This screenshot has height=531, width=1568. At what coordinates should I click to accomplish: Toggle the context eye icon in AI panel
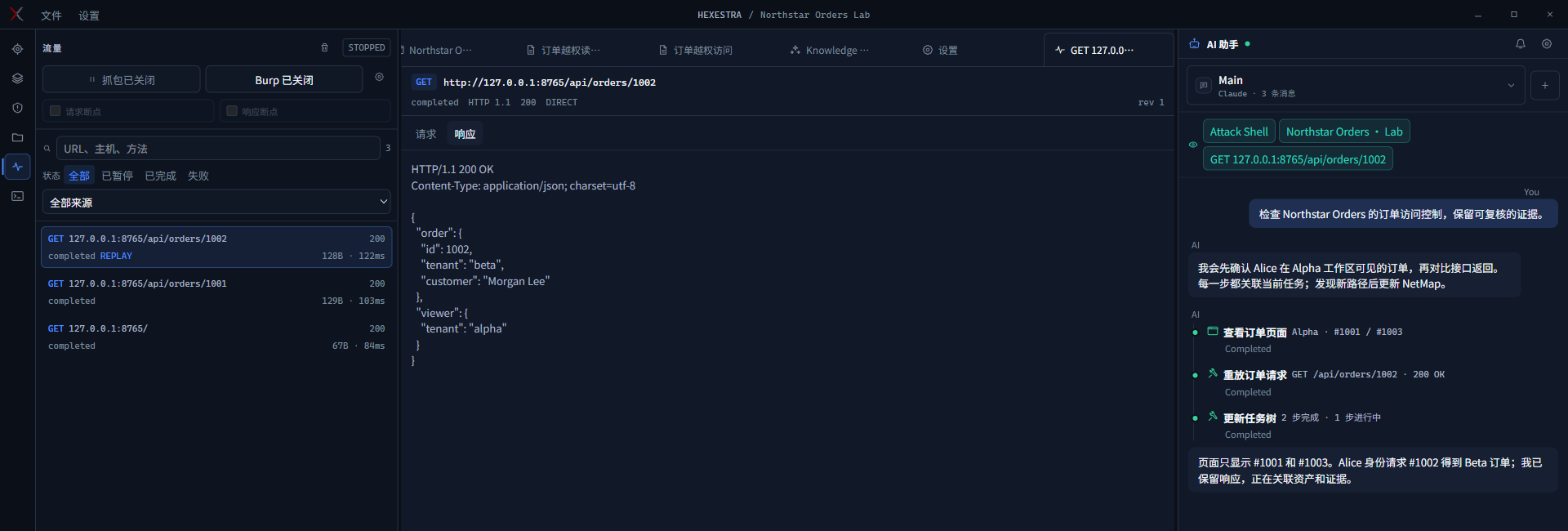tap(1193, 145)
